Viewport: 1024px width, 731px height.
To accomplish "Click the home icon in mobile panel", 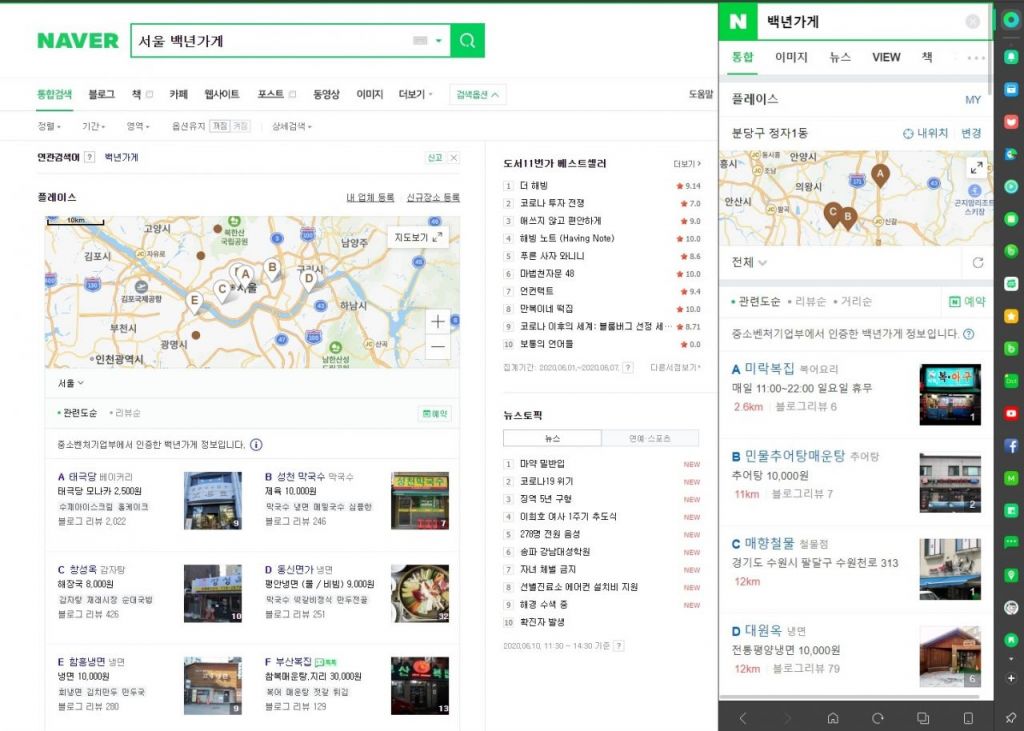I will pyautogui.click(x=832, y=718).
